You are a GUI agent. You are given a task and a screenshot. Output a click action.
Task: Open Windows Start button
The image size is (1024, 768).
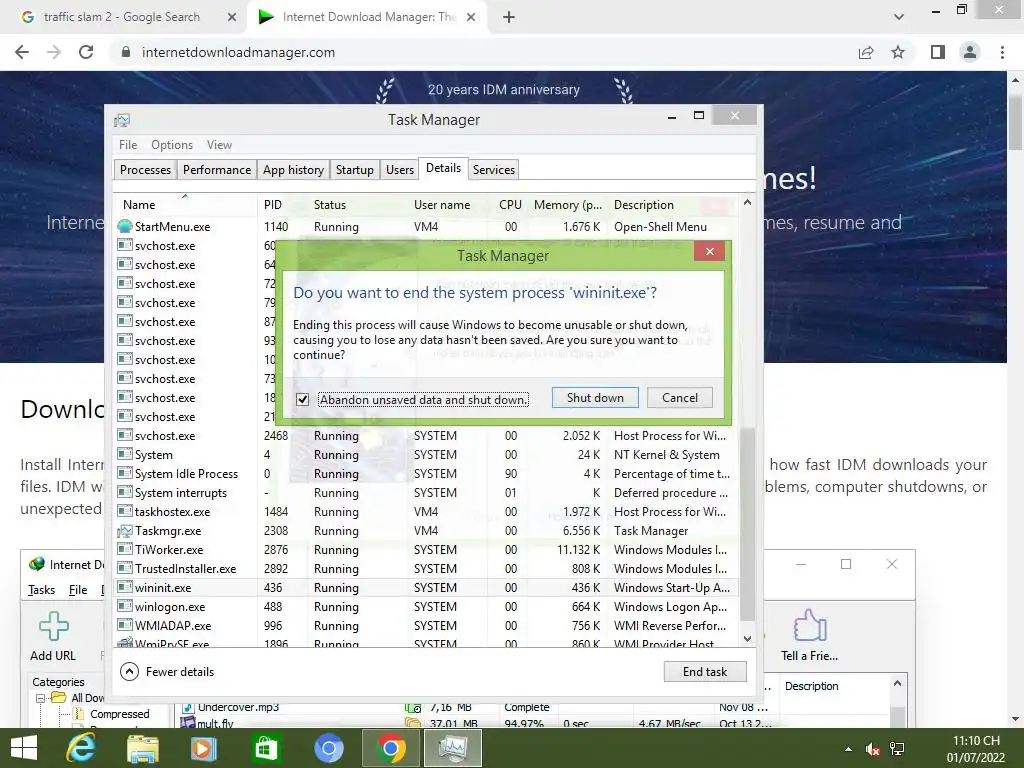tap(24, 748)
